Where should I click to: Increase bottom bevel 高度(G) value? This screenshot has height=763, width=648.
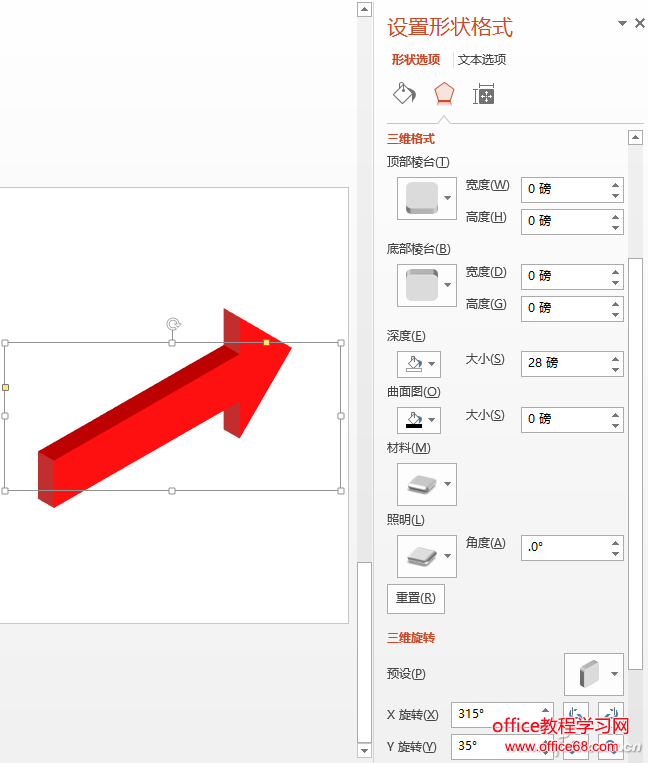tap(615, 304)
